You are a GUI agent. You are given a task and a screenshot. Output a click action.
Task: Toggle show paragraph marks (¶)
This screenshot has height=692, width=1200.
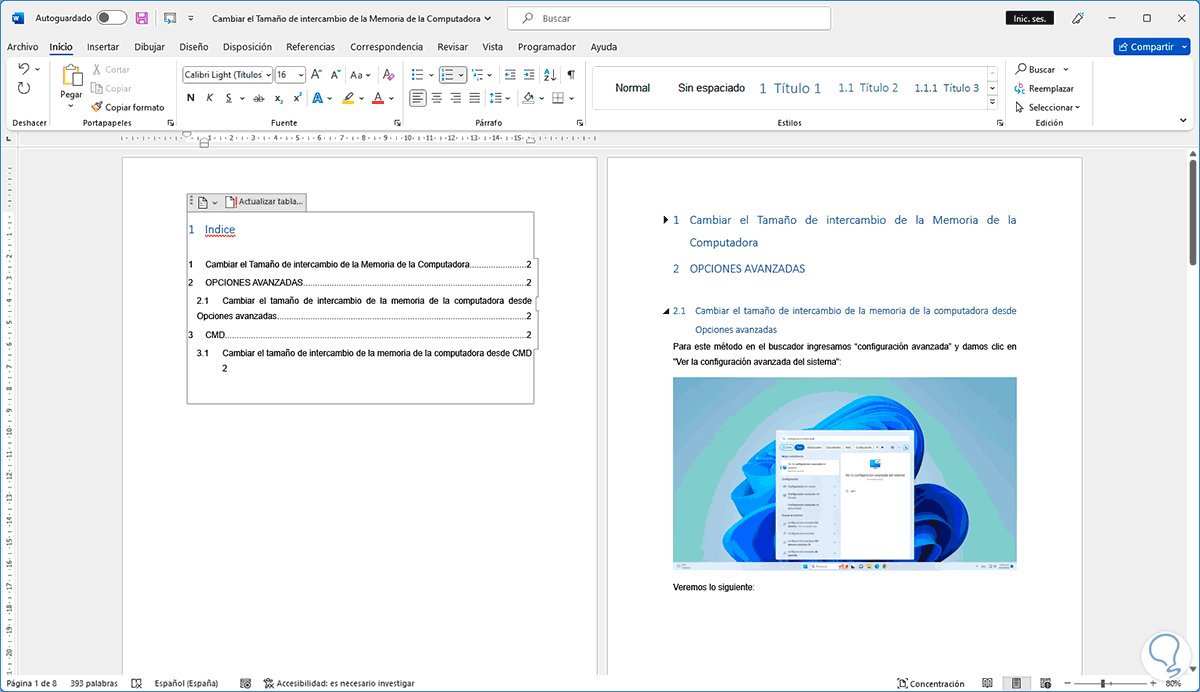(x=571, y=75)
